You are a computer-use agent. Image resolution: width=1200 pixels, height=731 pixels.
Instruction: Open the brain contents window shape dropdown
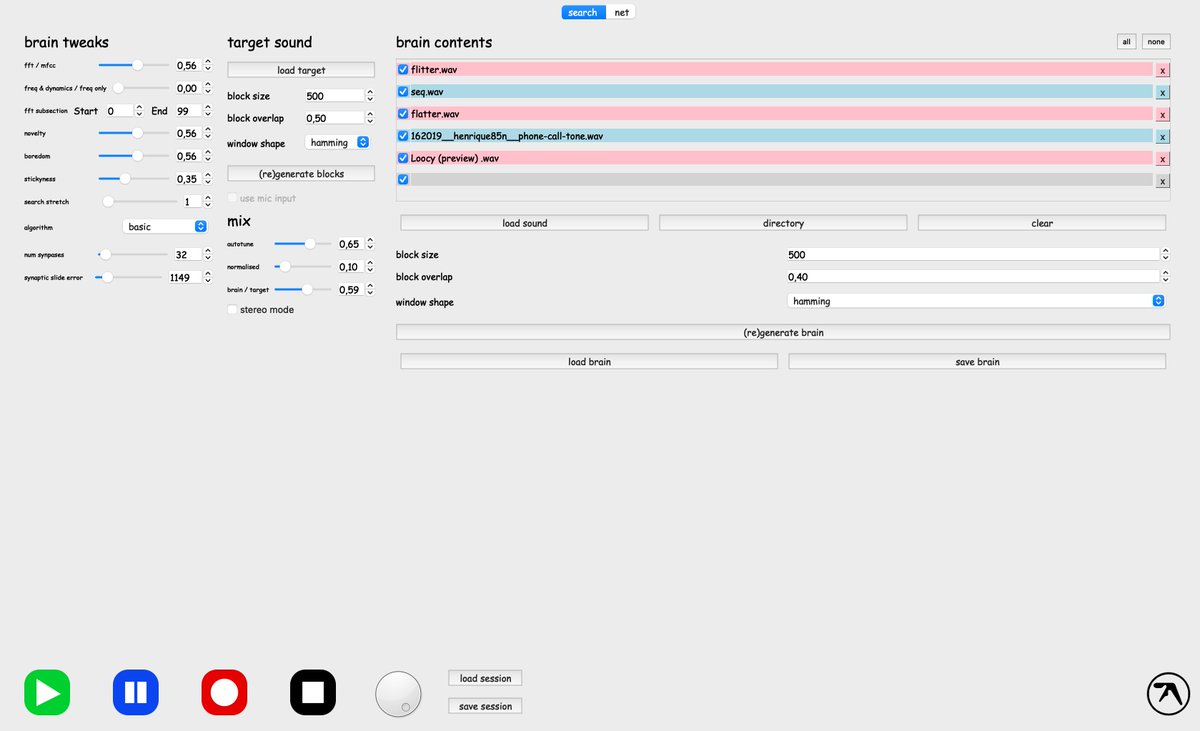point(977,301)
